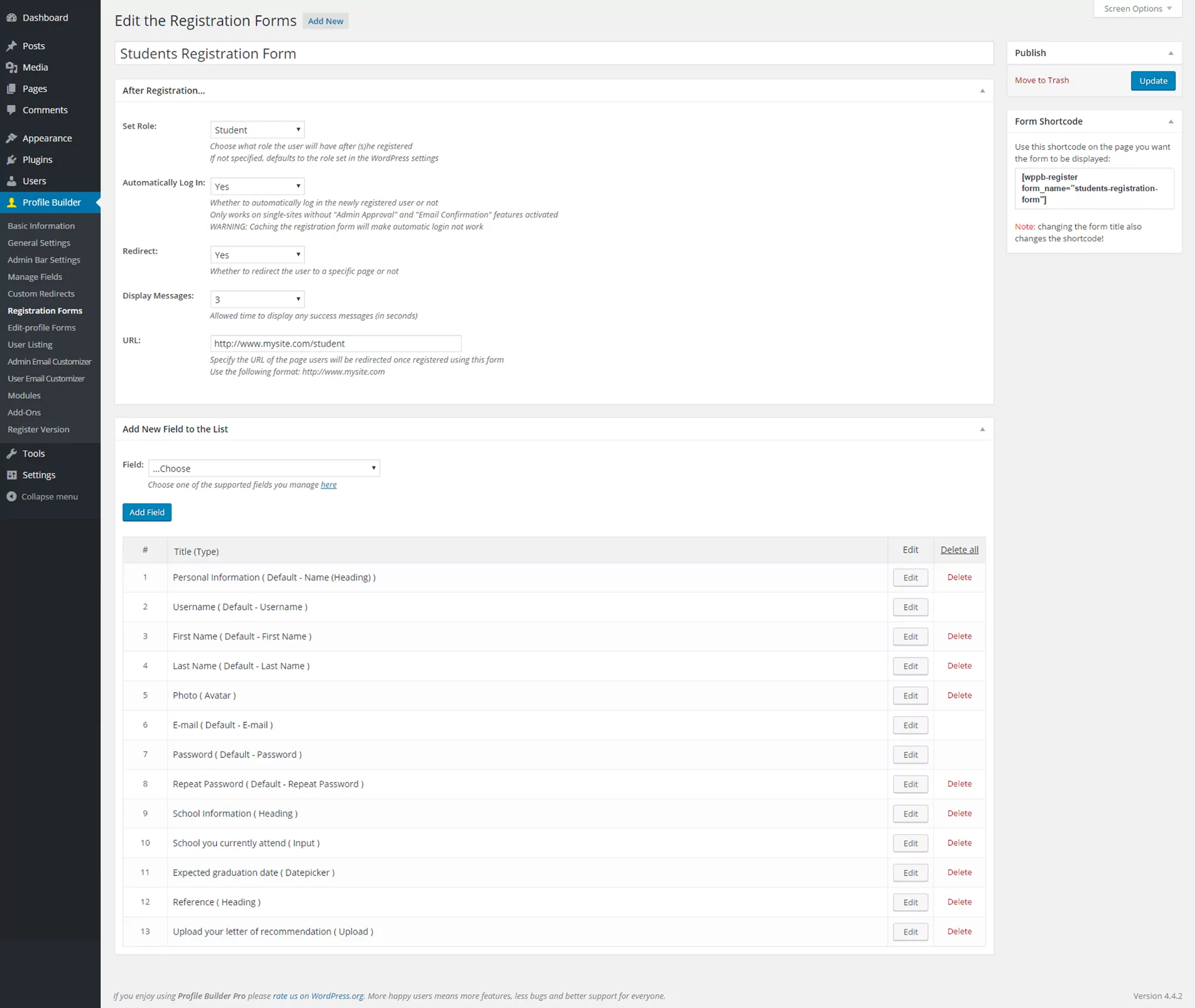Open Basic Information submenu item
Viewport: 1195px width, 1008px height.
click(41, 225)
